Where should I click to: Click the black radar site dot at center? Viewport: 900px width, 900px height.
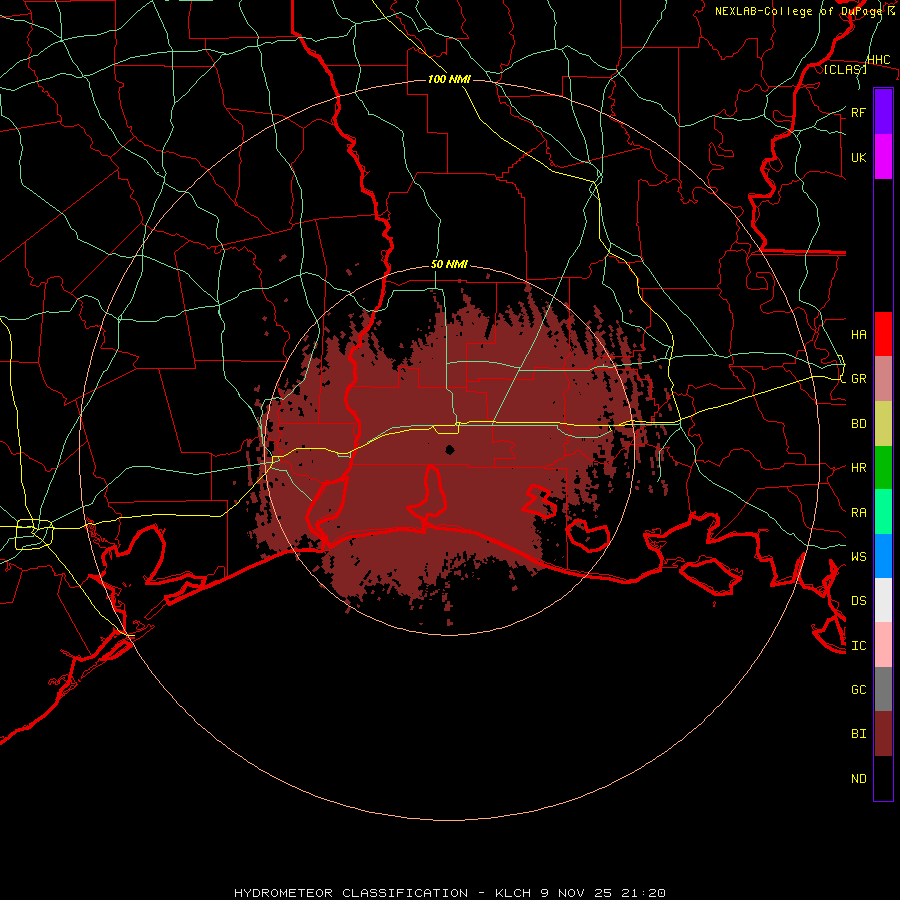pyautogui.click(x=450, y=449)
